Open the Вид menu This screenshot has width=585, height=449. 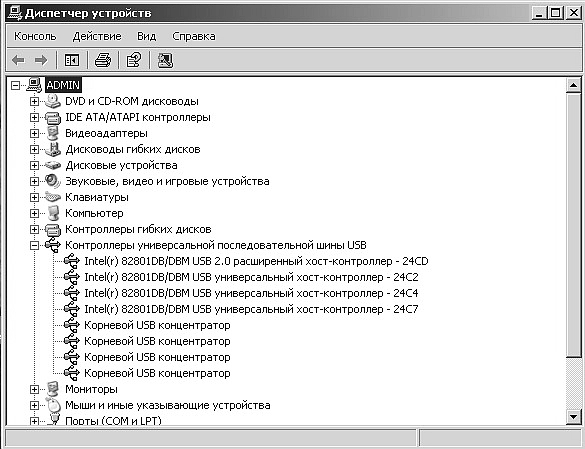(146, 36)
